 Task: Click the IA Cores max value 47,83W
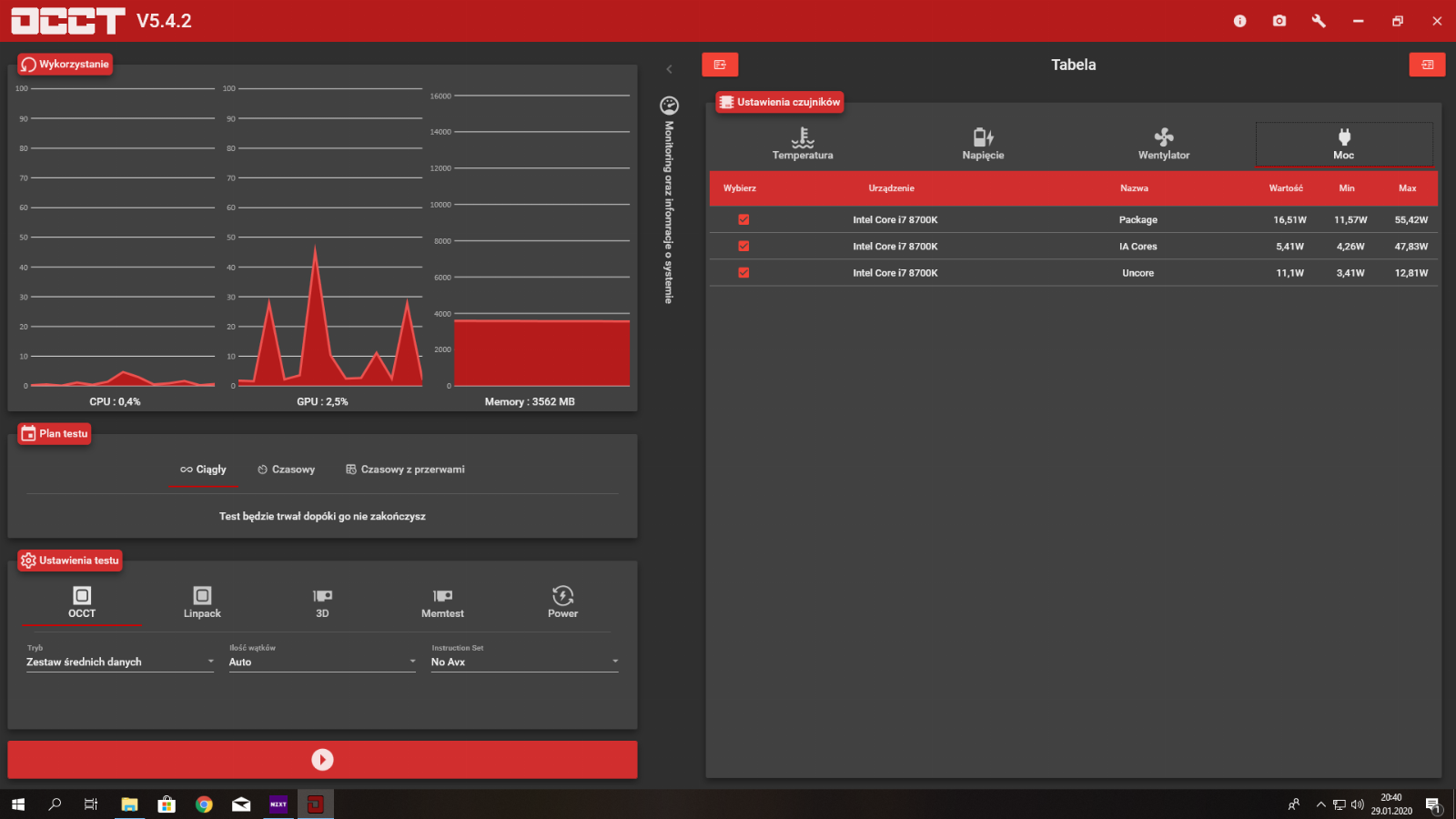(1411, 246)
